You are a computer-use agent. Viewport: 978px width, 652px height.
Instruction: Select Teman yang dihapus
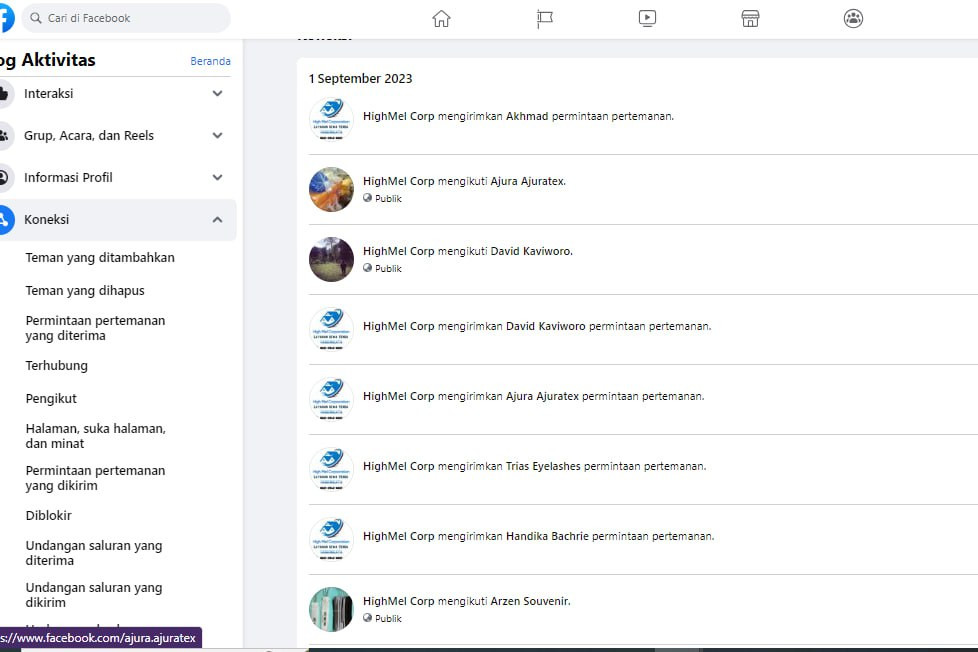85,291
